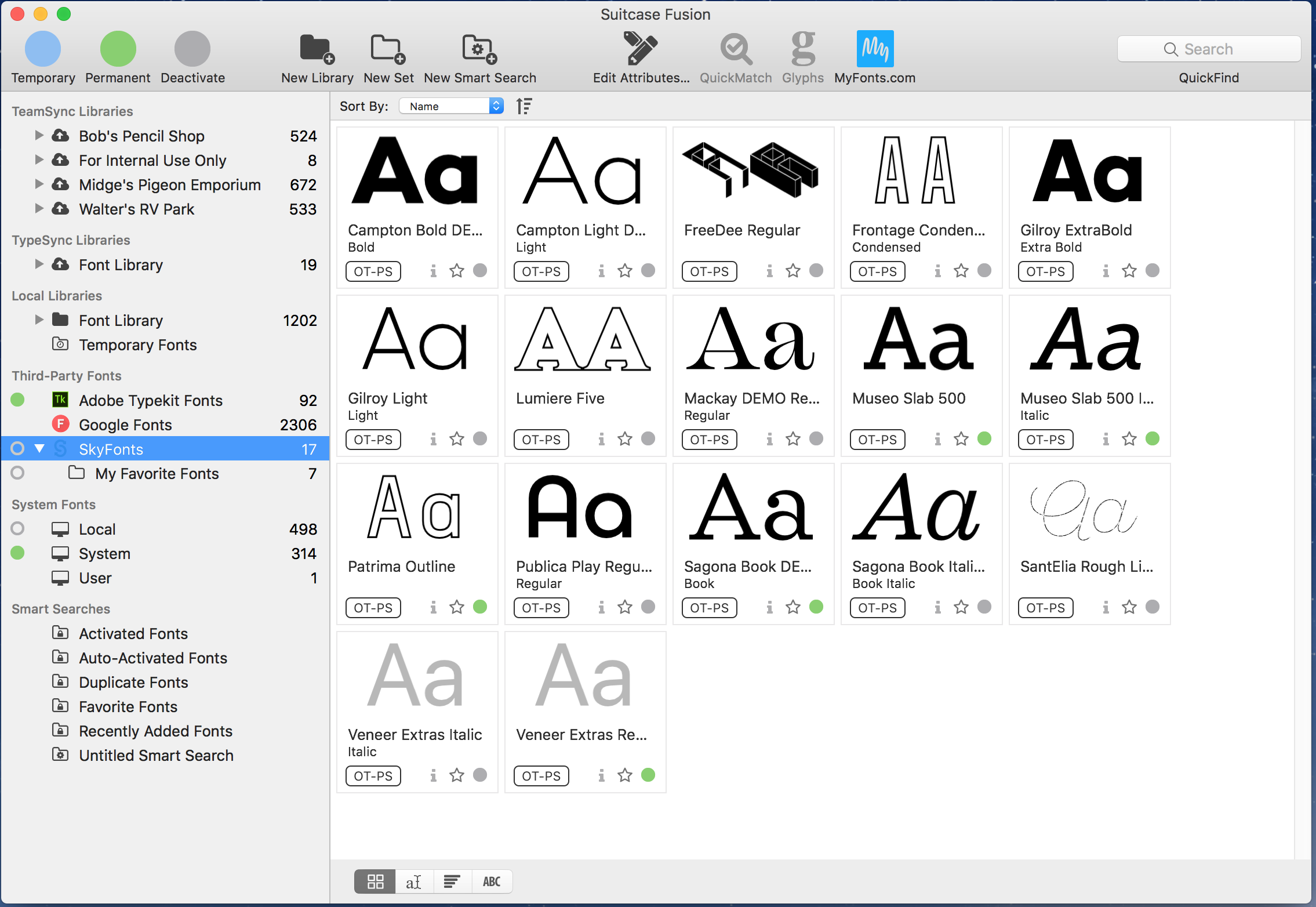This screenshot has width=1316, height=907.
Task: Collapse the SkyFonts library tree
Action: (39, 449)
